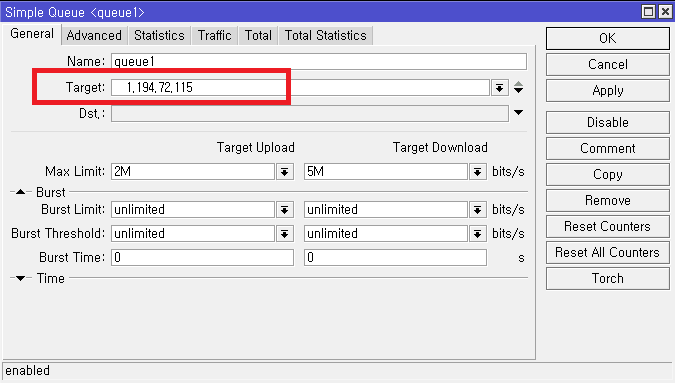Open the Total Statistics tab
Viewport: 675px width, 383px height.
(325, 35)
